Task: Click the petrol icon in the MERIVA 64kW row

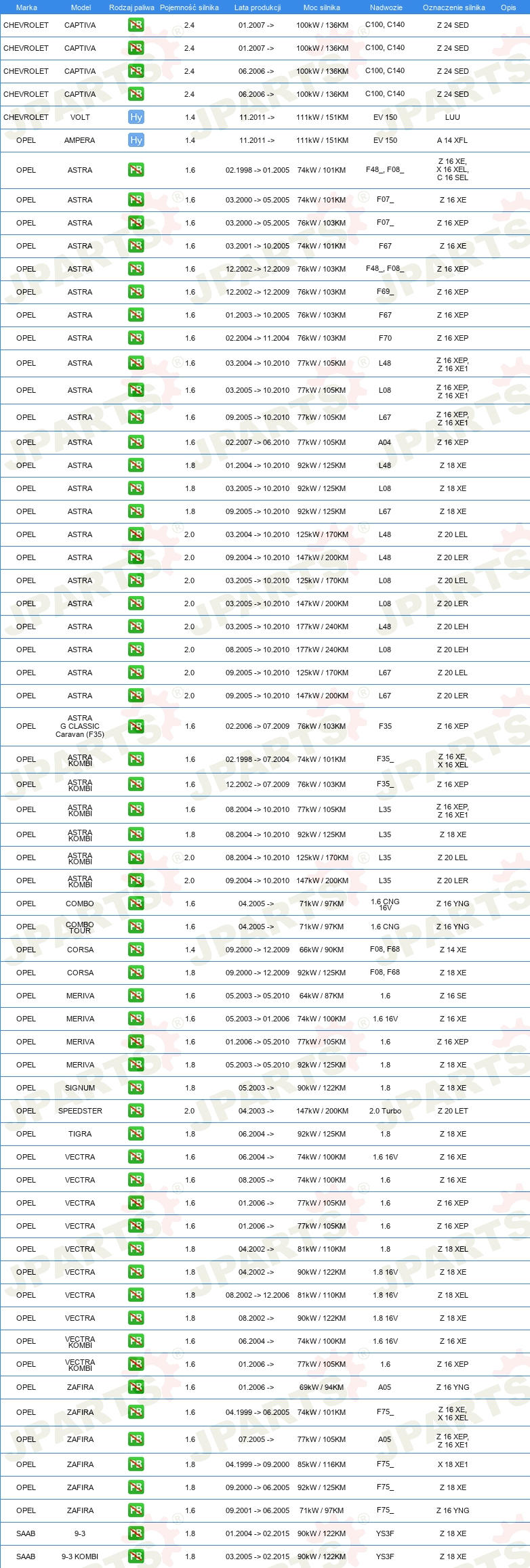Action: click(x=136, y=996)
